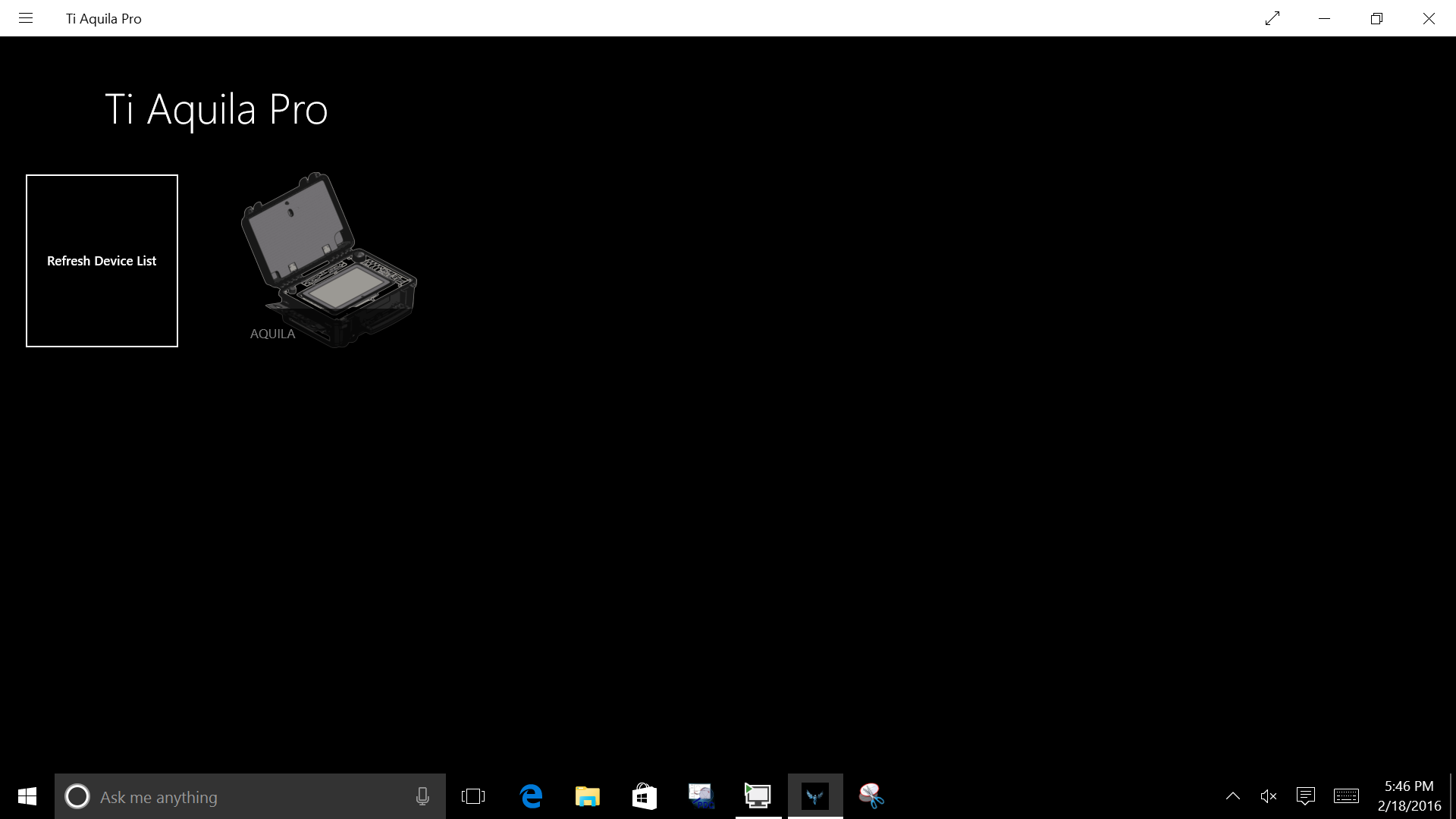The height and width of the screenshot is (819, 1456).
Task: Open the Snipping Tool from the taskbar
Action: pos(871,796)
